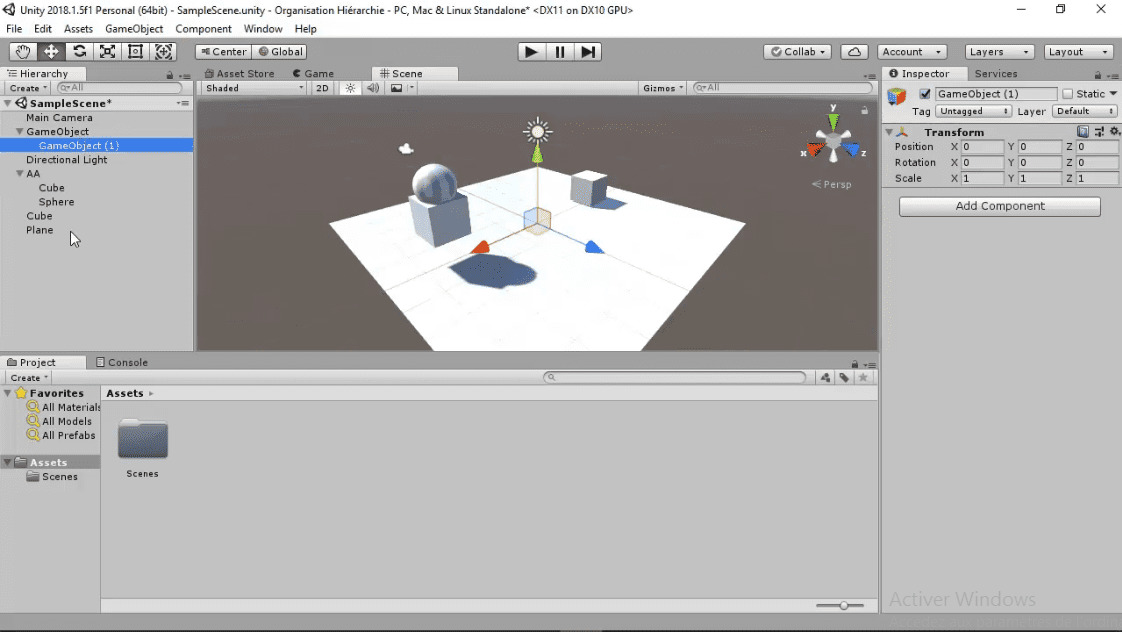Toggle 2D mode in the Scene view
This screenshot has height=632, width=1122.
point(320,87)
